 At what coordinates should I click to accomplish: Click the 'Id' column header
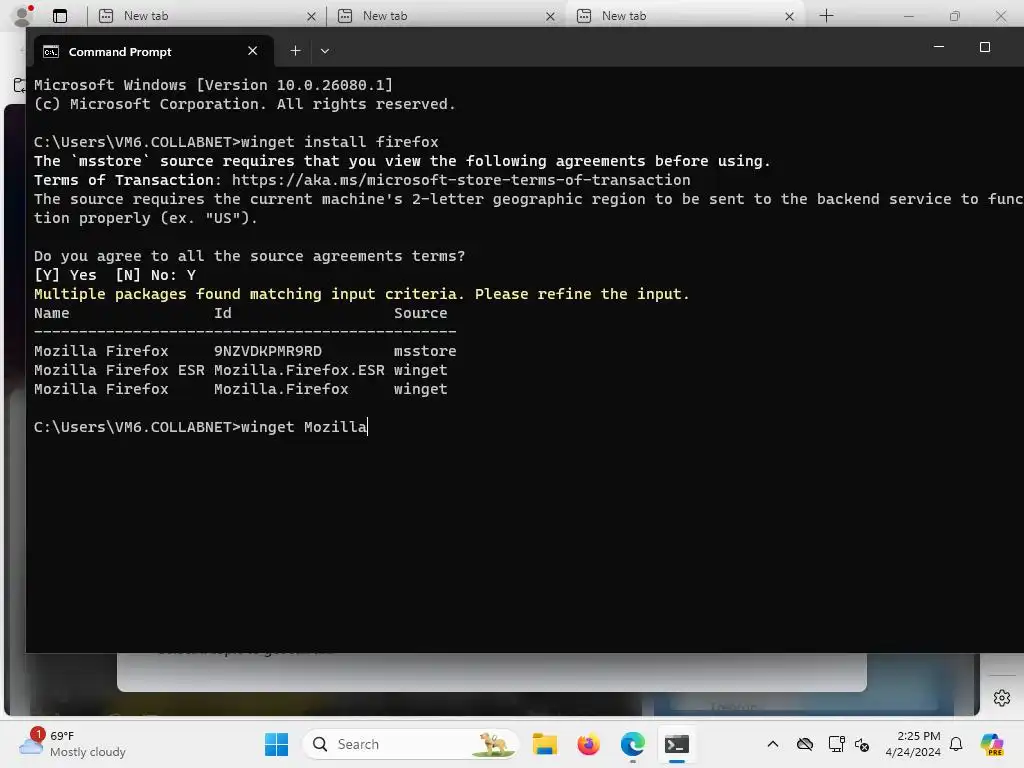click(x=223, y=313)
